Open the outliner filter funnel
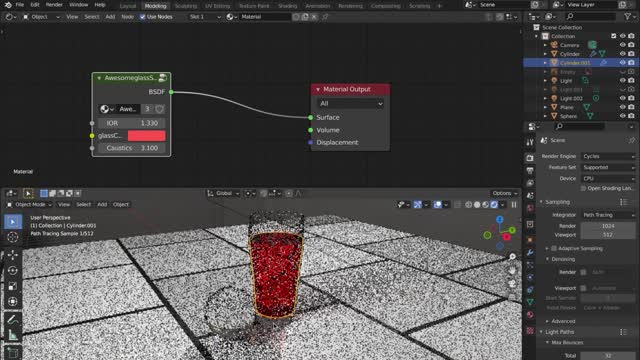Screen dimensions: 640x360 click(627, 16)
